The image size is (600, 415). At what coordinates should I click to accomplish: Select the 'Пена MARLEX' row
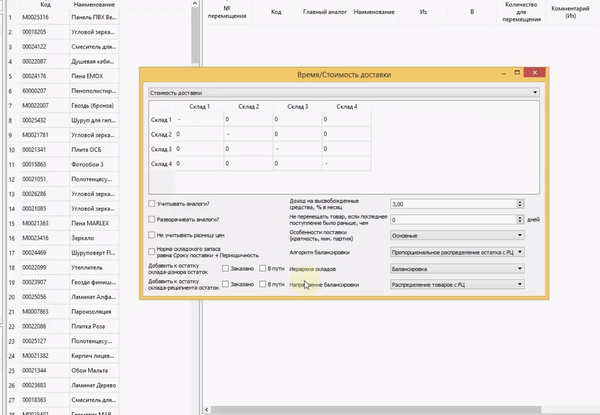coord(63,223)
